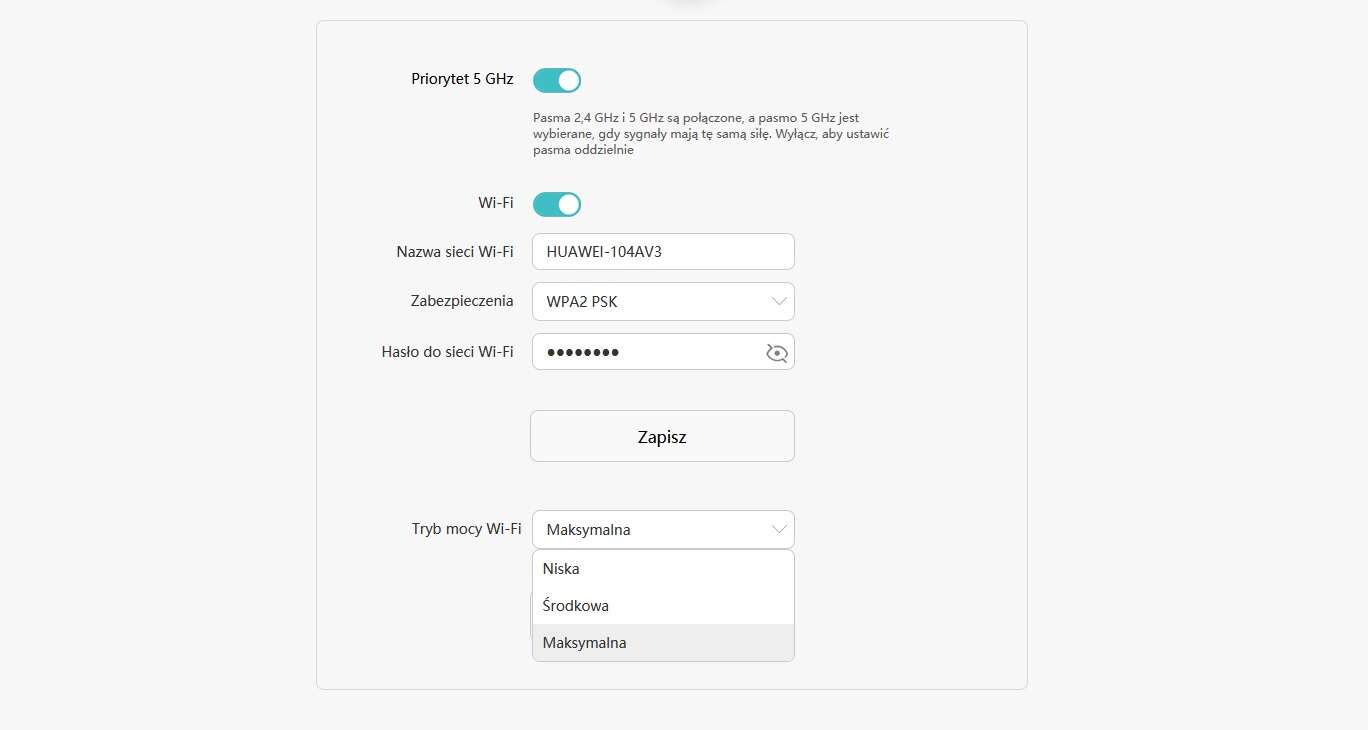Screen dimensions: 1368x730
Task: Reveal the Wi-Fi password with the eye icon
Action: [777, 353]
